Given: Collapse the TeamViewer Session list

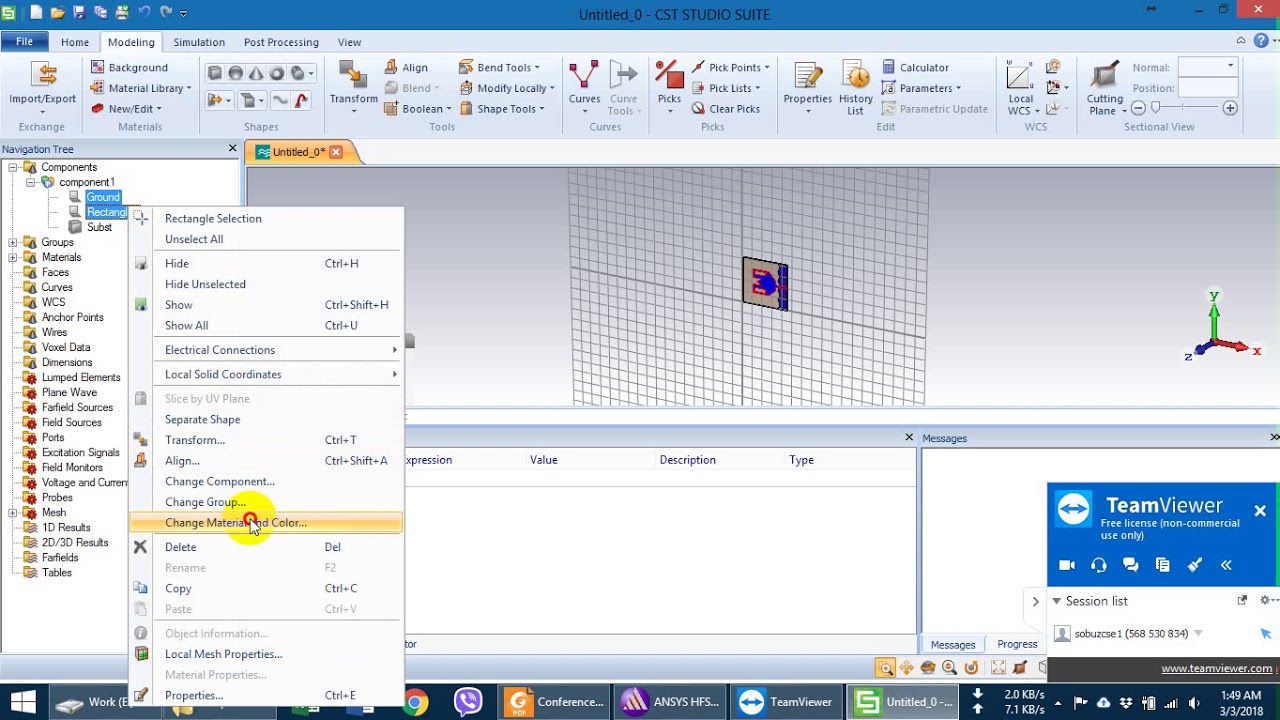Looking at the screenshot, I should 1056,601.
